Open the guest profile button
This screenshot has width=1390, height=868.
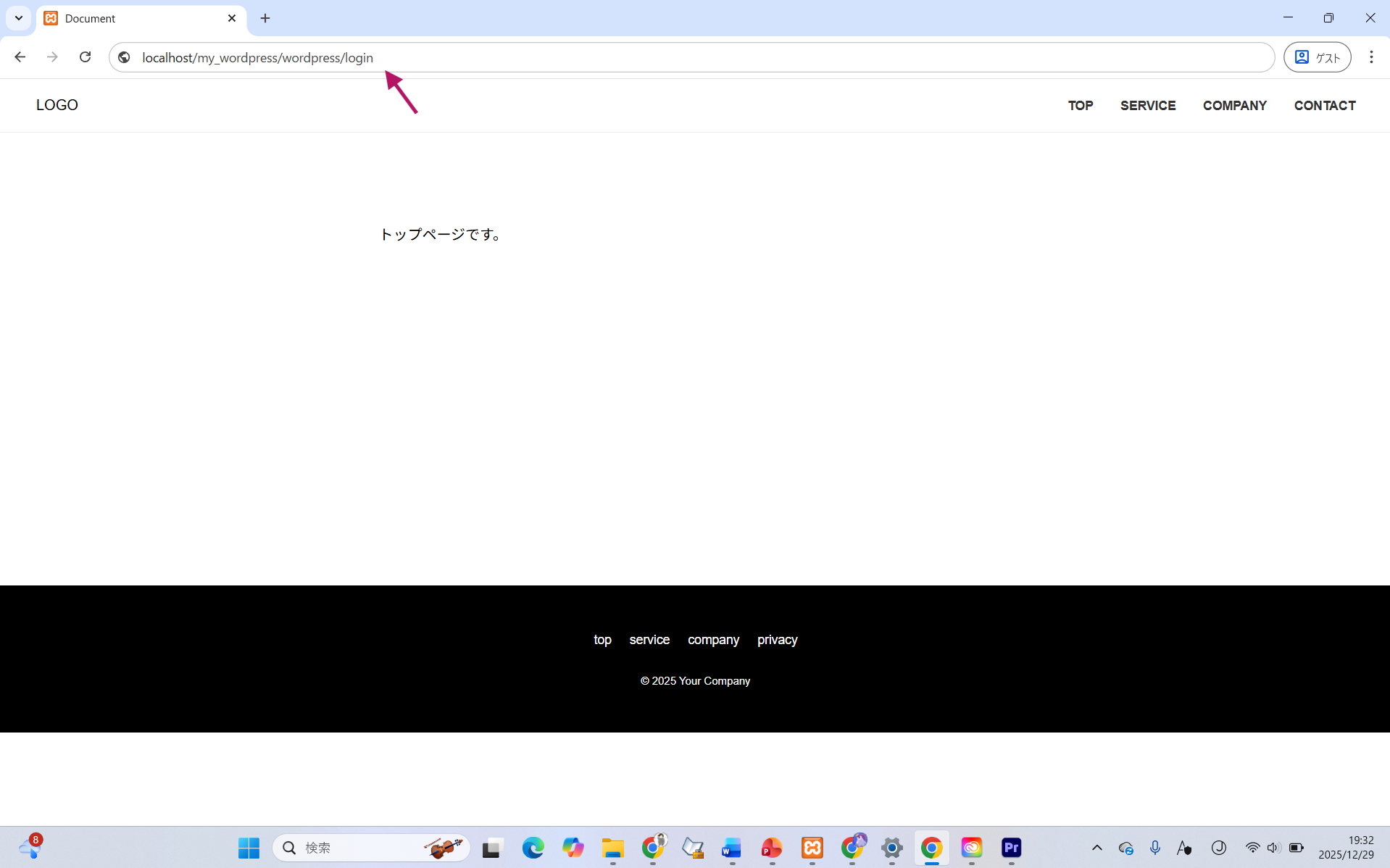pos(1317,57)
